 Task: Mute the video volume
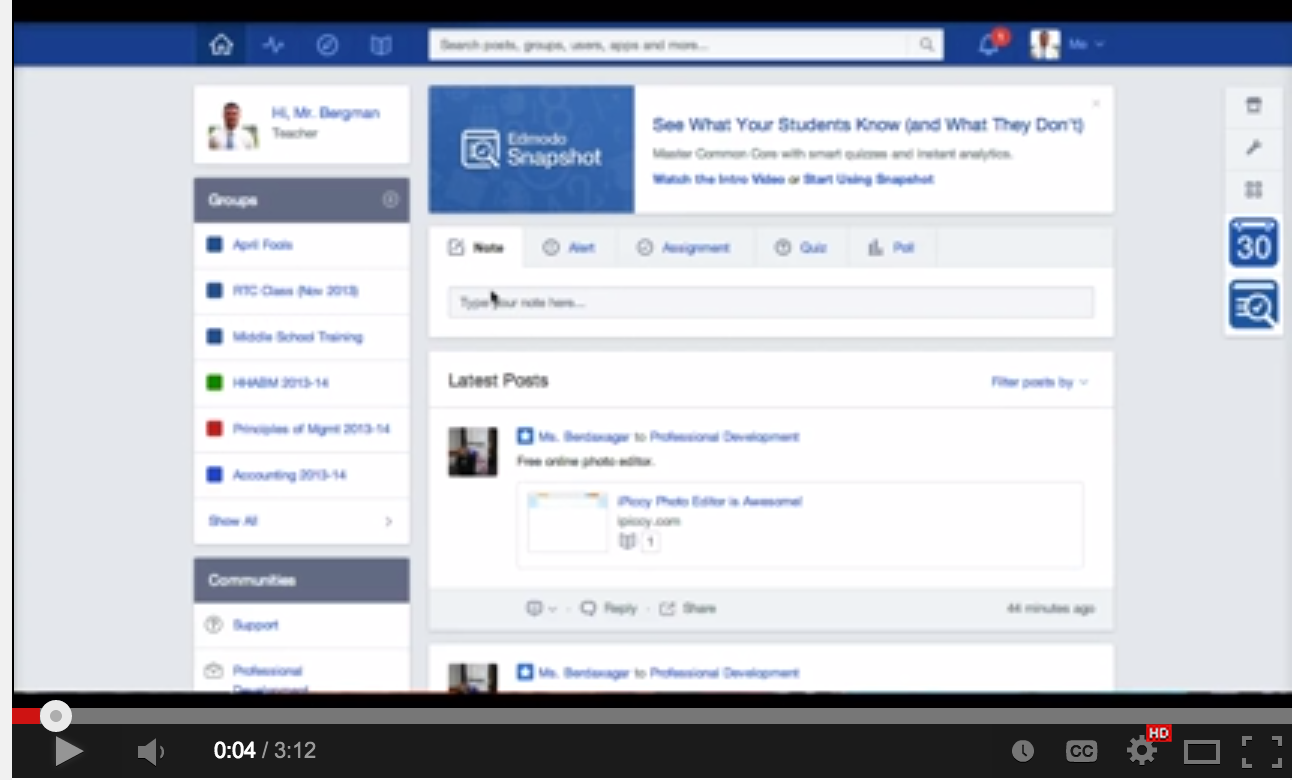(x=150, y=751)
